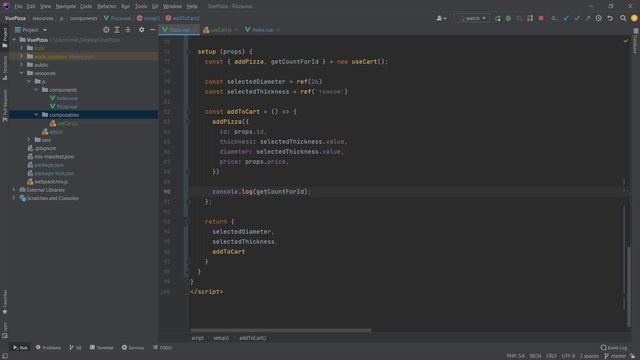Click the addToCart() breadcrumb at top

(x=182, y=18)
